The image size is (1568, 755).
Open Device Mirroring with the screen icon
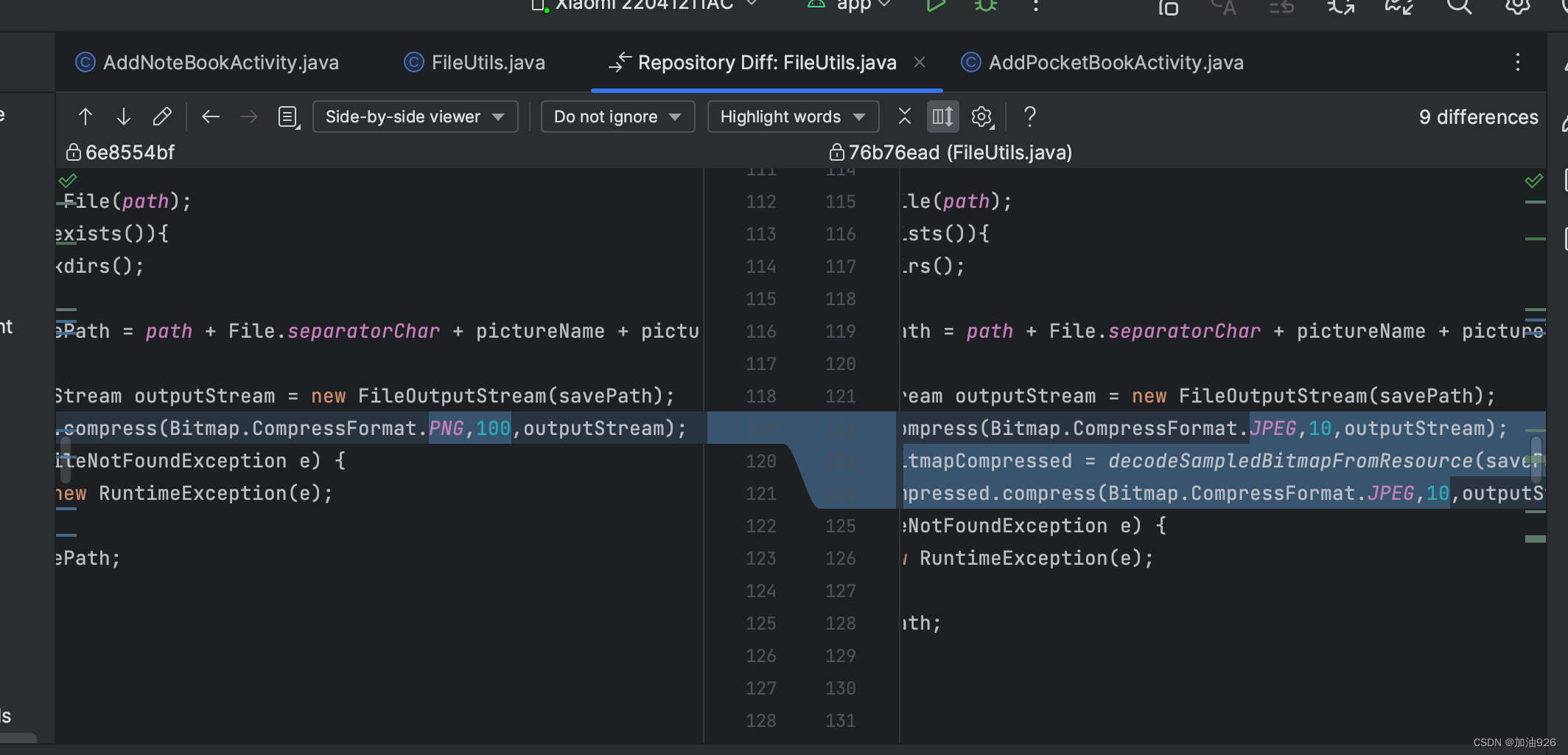[1168, 9]
